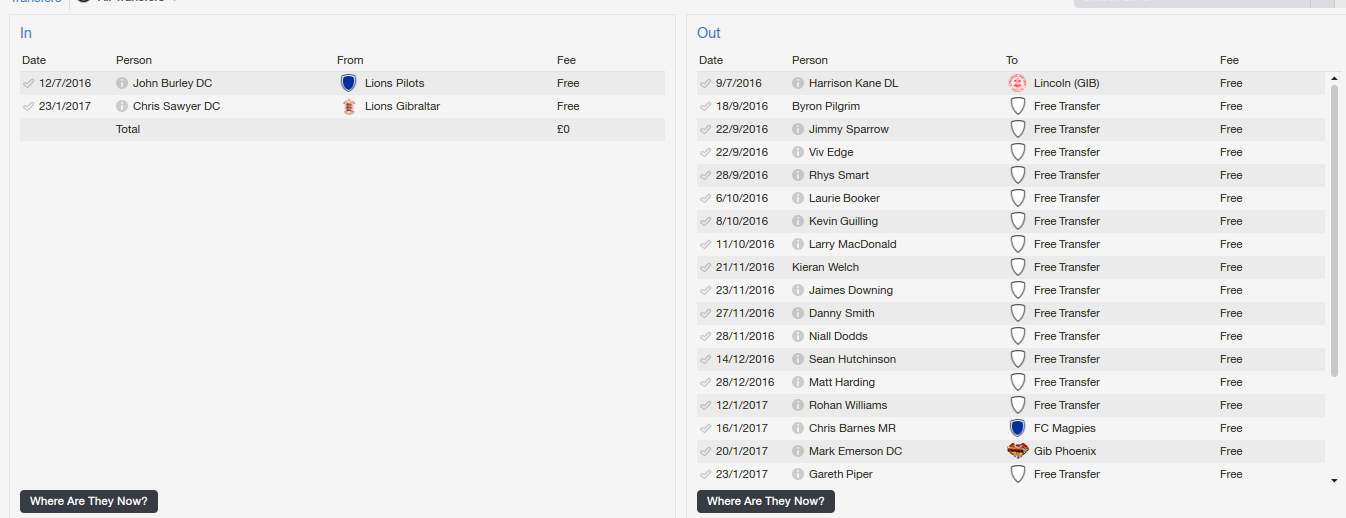This screenshot has width=1346, height=518.
Task: Open 'Where Are They Now?' under Out
Action: pyautogui.click(x=766, y=501)
